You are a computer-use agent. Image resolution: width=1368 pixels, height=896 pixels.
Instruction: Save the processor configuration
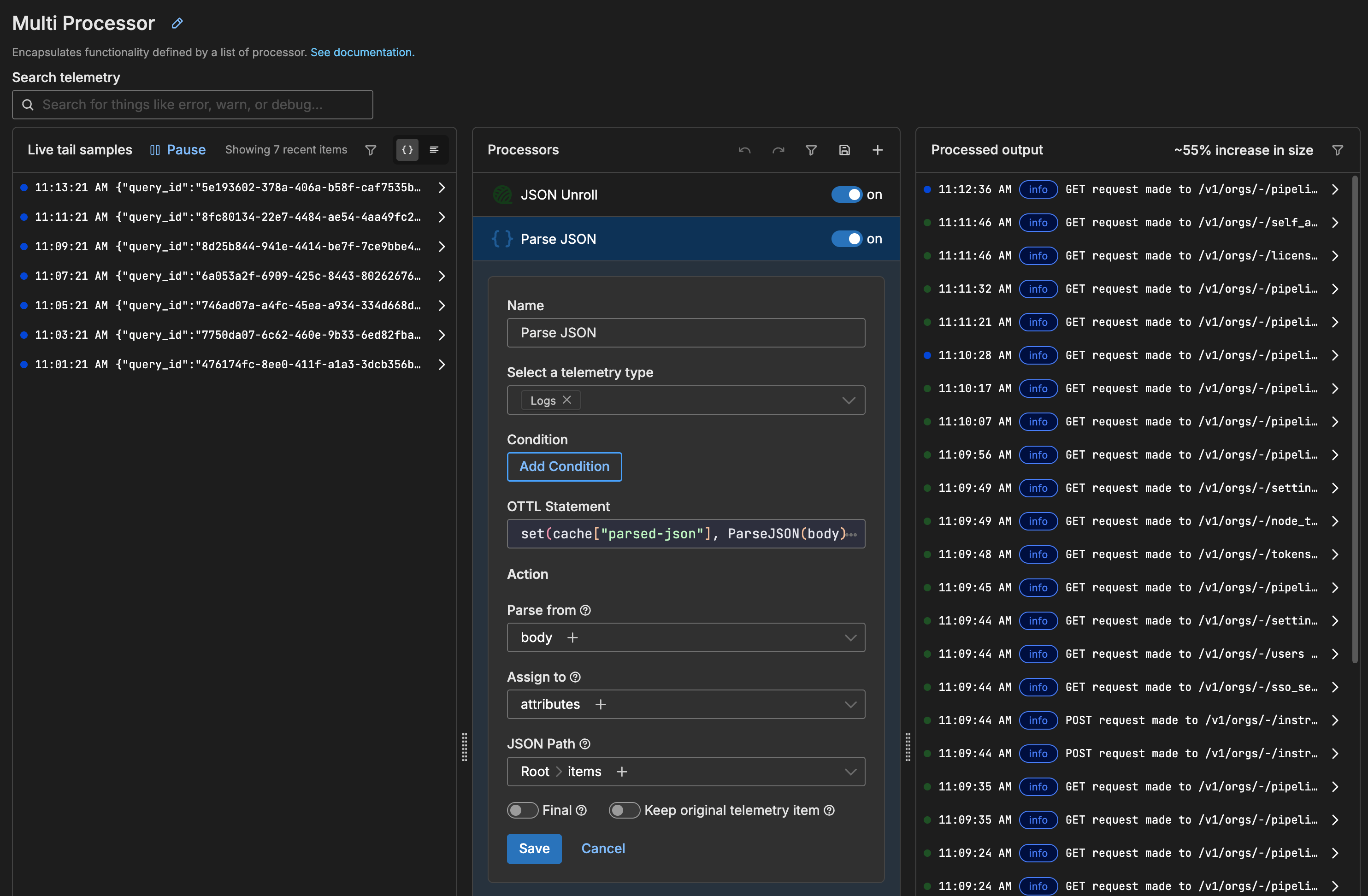844,150
